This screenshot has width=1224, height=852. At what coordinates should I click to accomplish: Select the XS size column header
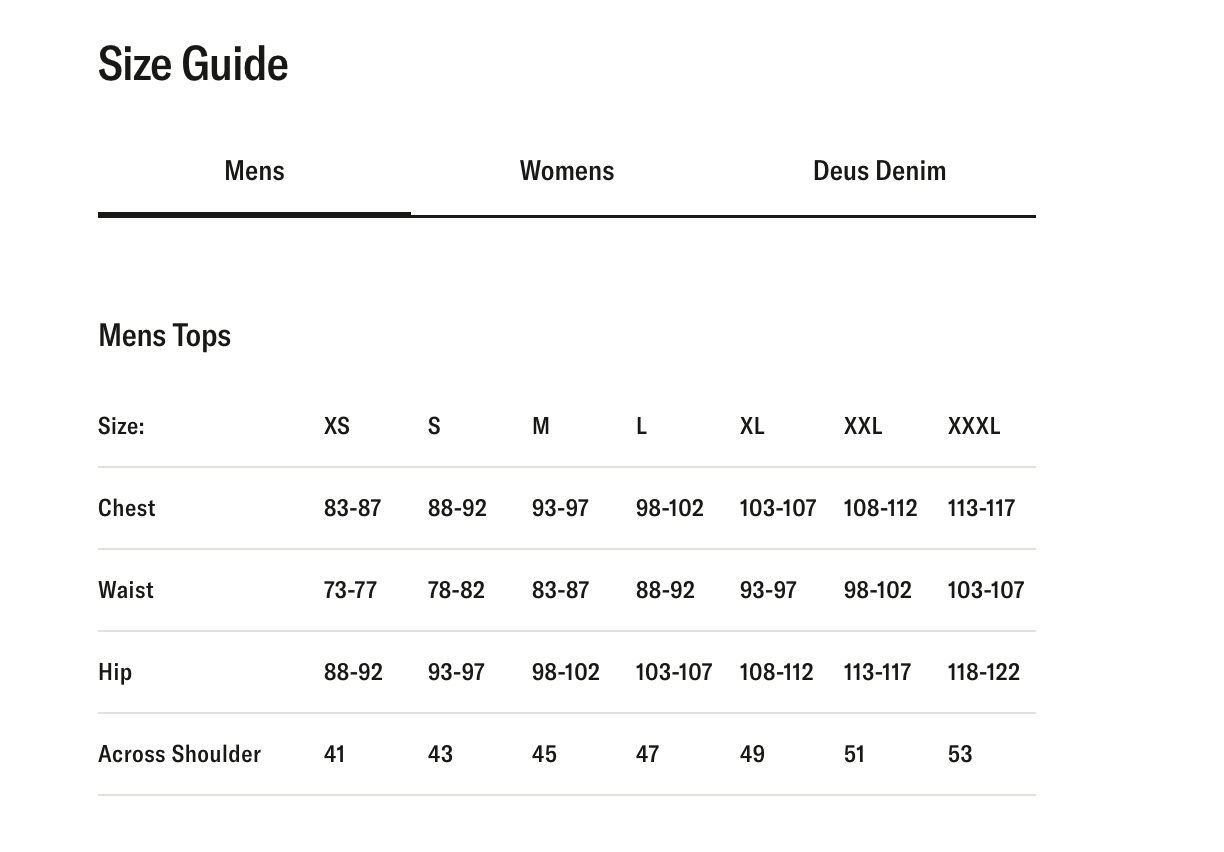[337, 426]
